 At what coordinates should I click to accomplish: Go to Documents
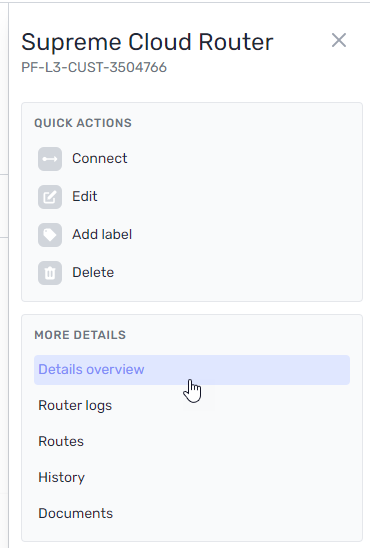point(75,513)
